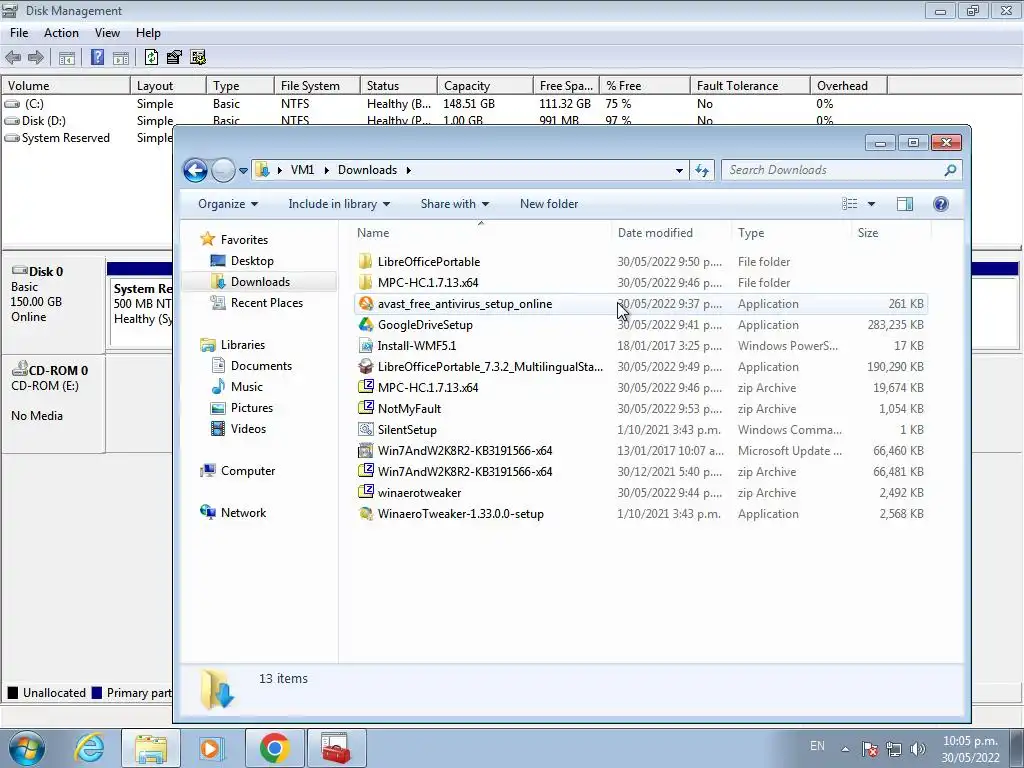Launch Google Chrome from the taskbar

pyautogui.click(x=274, y=748)
